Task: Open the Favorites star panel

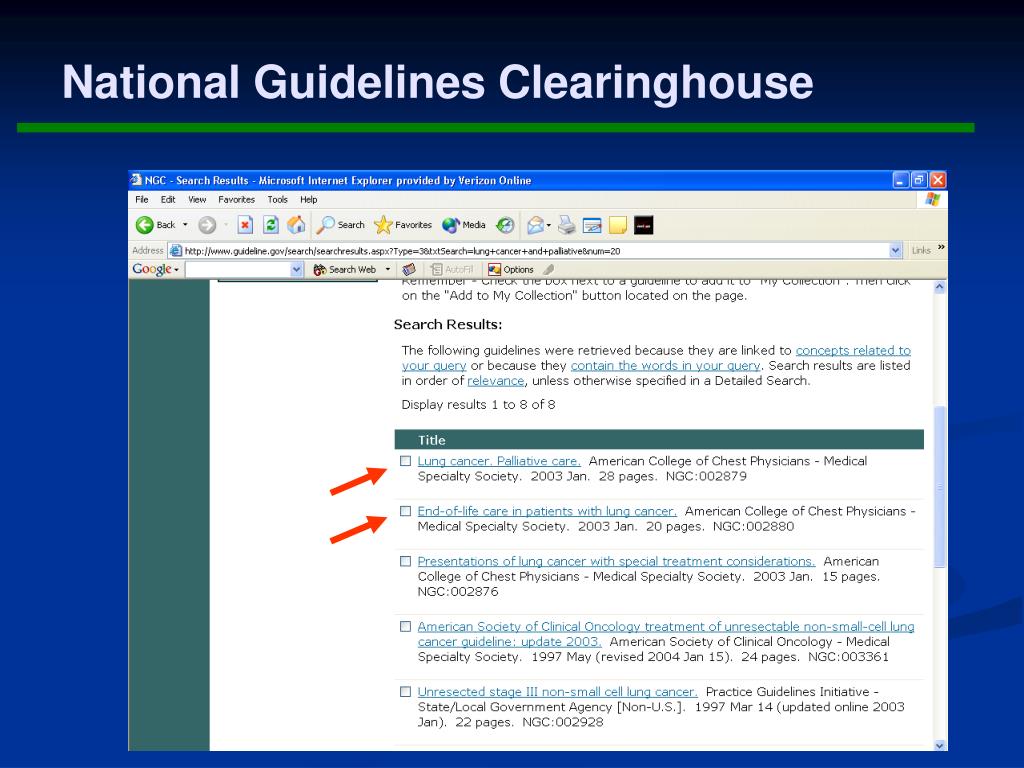Action: (x=403, y=225)
